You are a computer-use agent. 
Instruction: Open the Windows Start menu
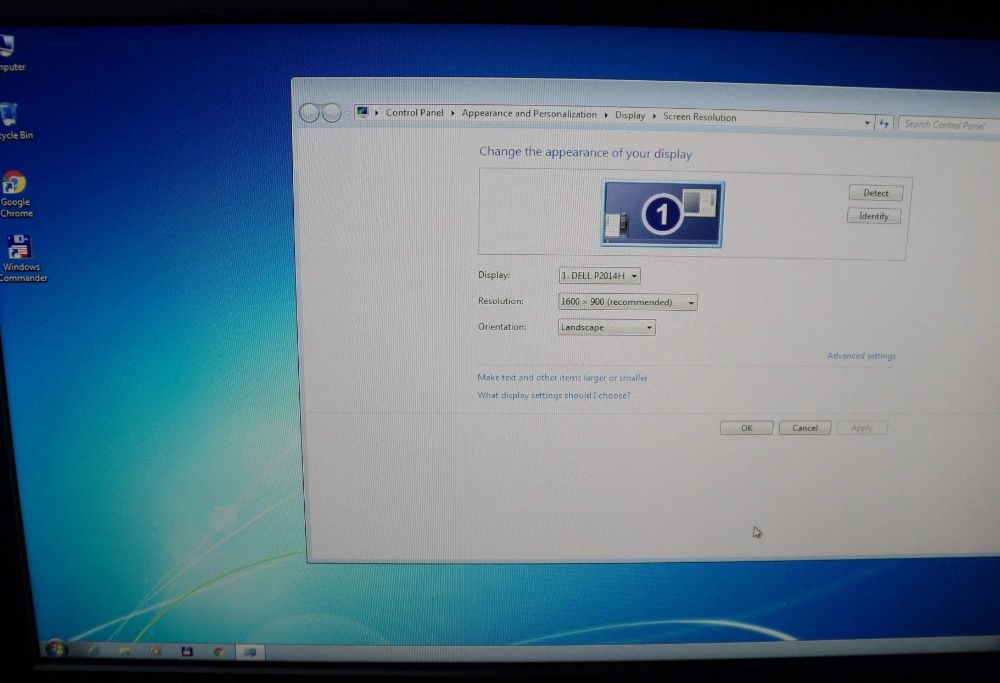[56, 649]
